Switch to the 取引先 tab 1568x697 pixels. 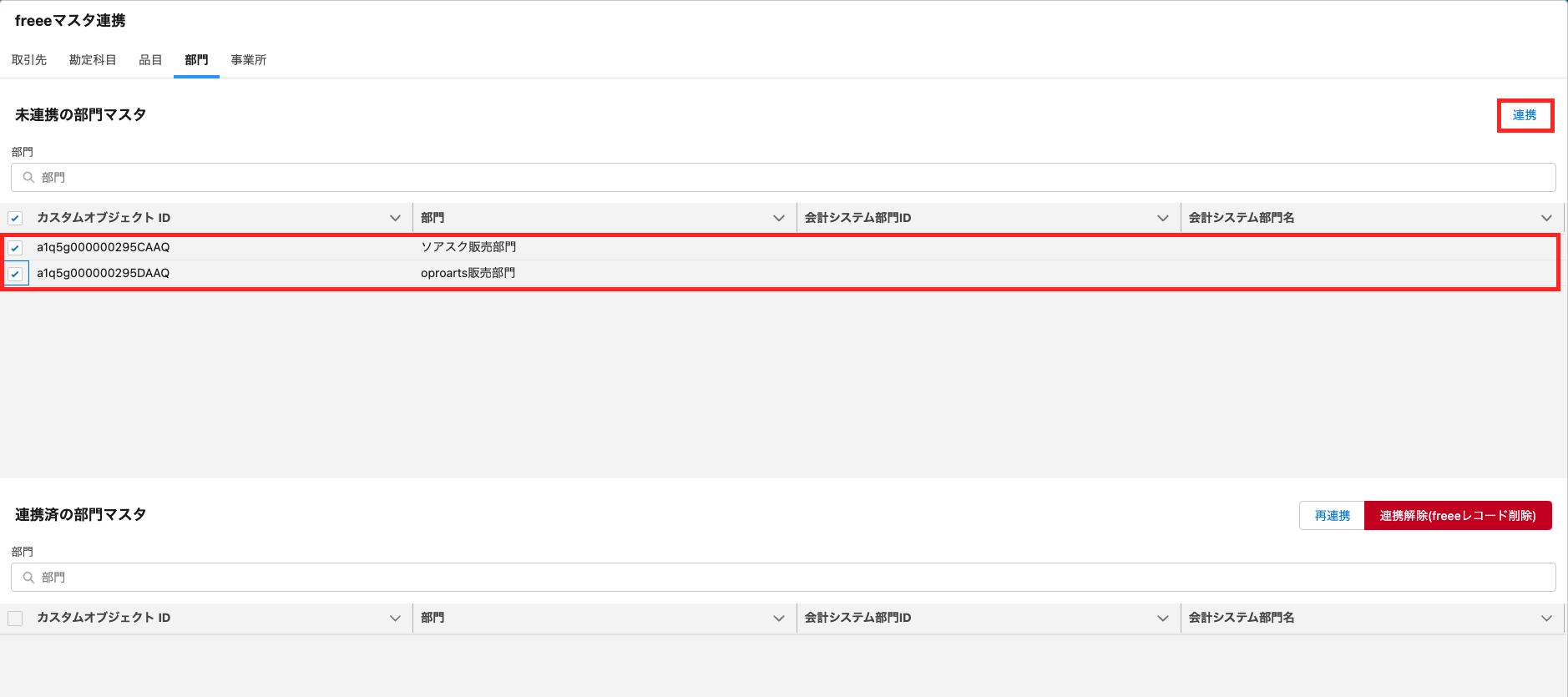(29, 60)
